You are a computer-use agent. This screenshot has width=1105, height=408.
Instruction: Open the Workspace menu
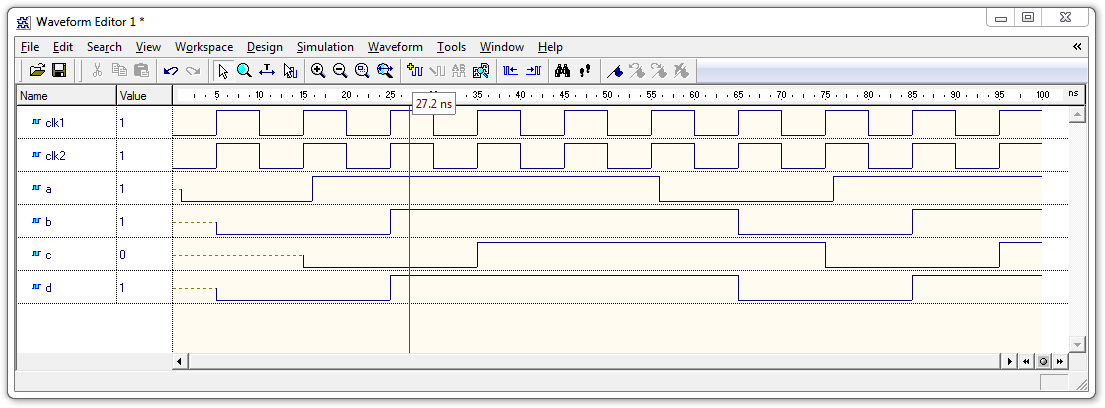(204, 47)
